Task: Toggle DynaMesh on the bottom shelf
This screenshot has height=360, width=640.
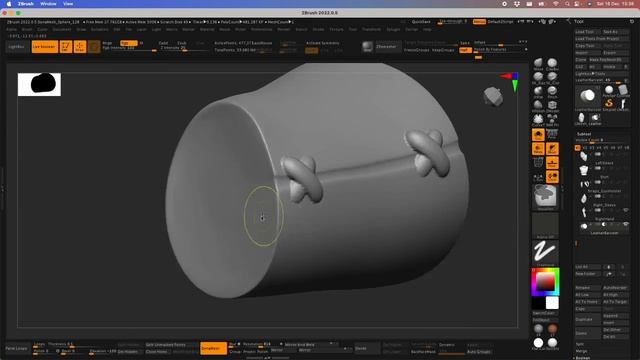Action: point(213,348)
